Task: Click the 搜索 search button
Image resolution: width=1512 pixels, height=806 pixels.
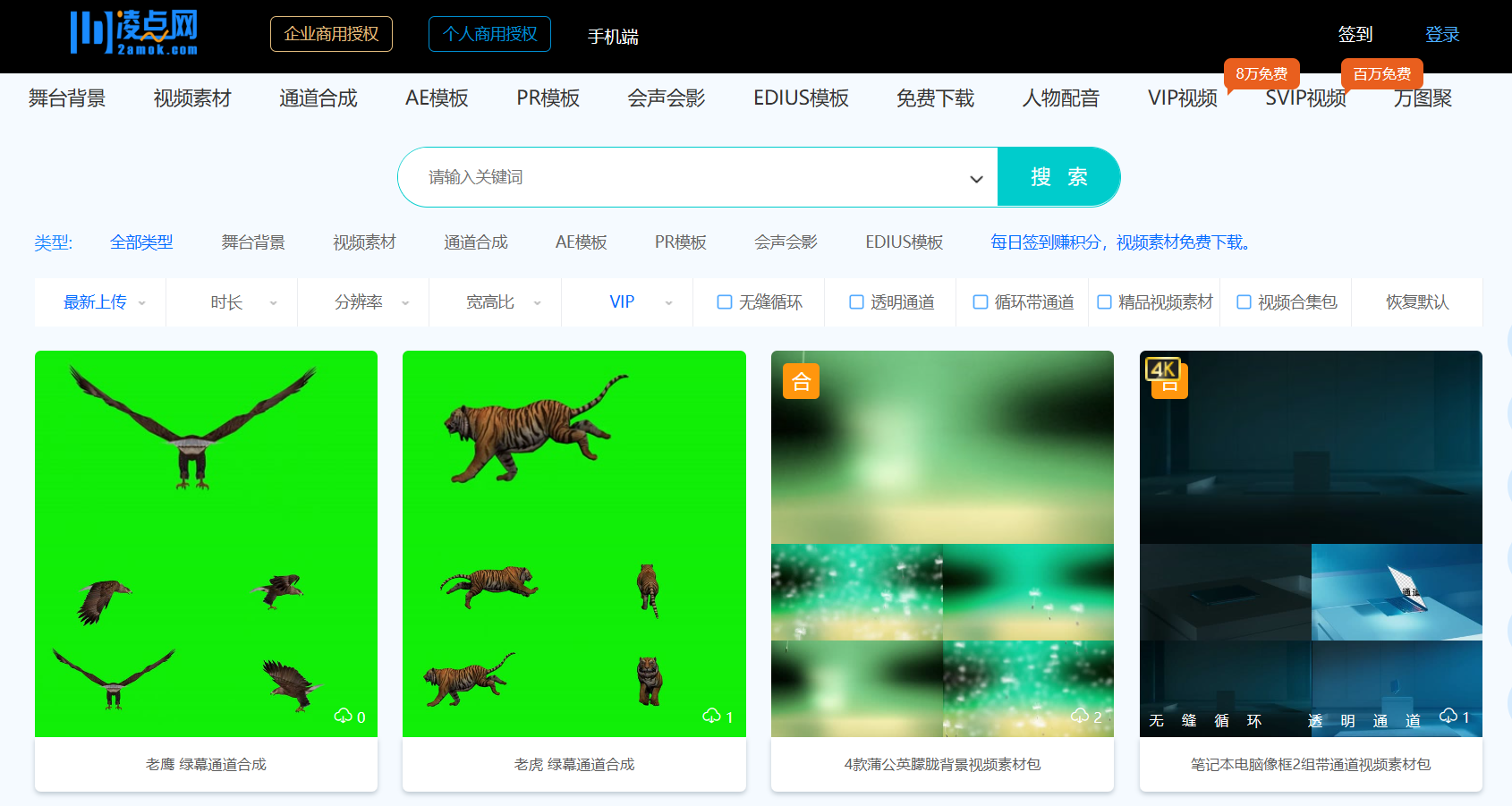Action: pos(1058,177)
